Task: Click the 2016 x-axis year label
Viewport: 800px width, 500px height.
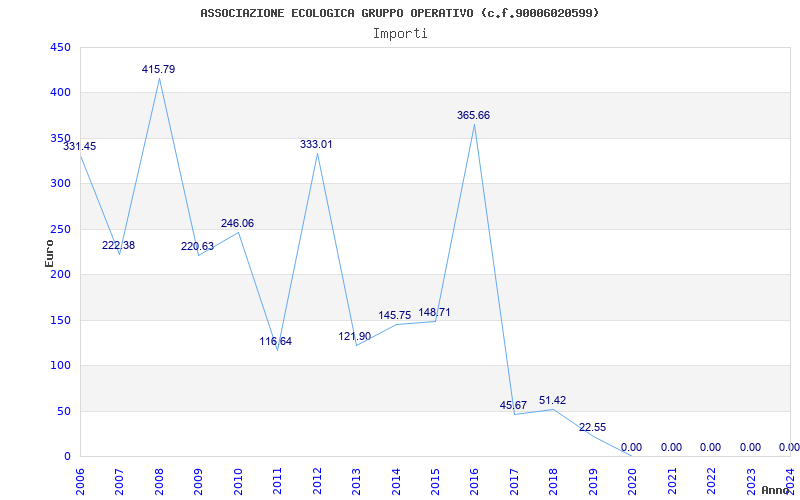Action: [474, 481]
